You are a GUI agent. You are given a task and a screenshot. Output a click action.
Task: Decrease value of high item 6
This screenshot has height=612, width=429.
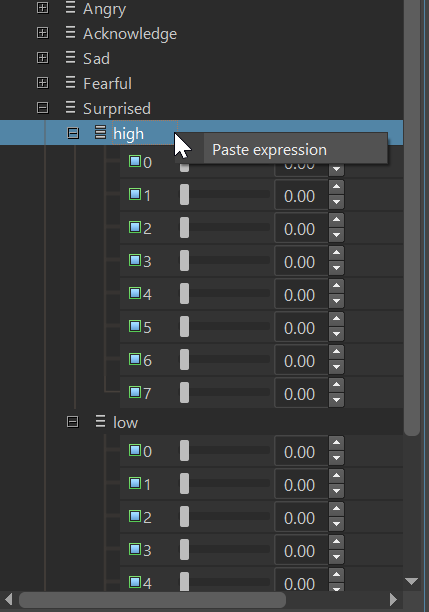coord(336,367)
